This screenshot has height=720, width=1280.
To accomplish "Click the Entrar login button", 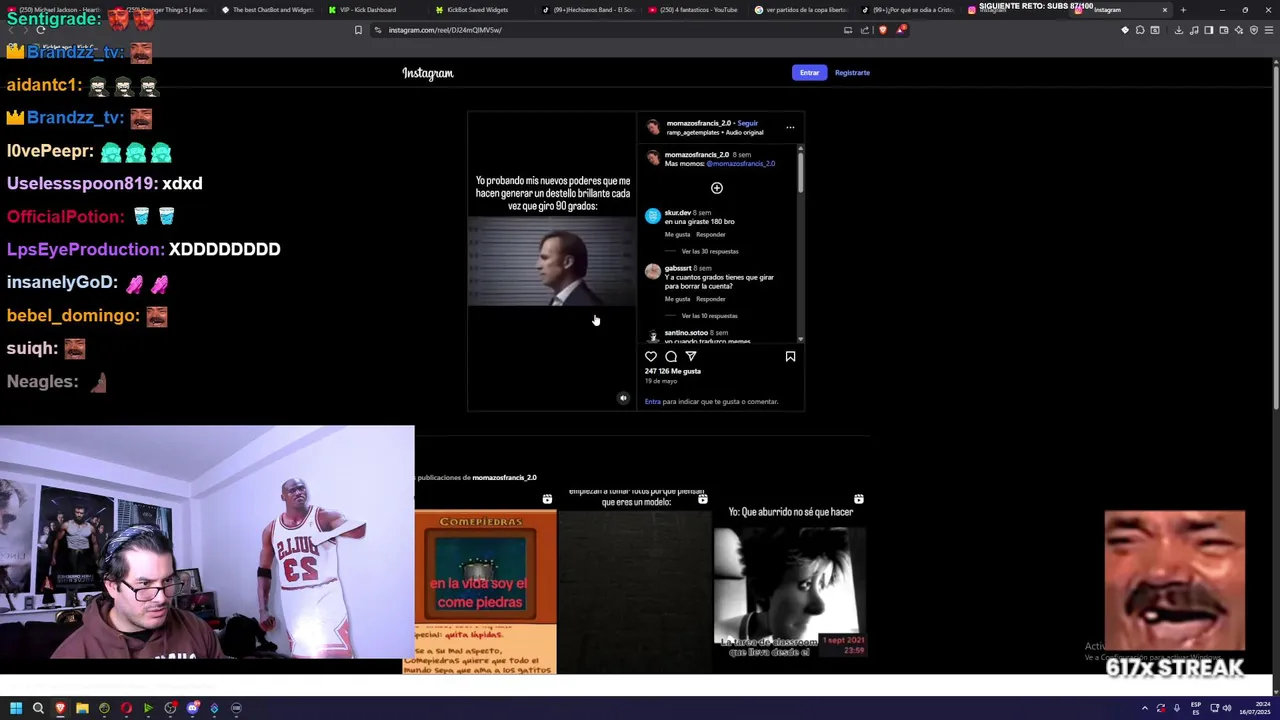I will (x=809, y=72).
